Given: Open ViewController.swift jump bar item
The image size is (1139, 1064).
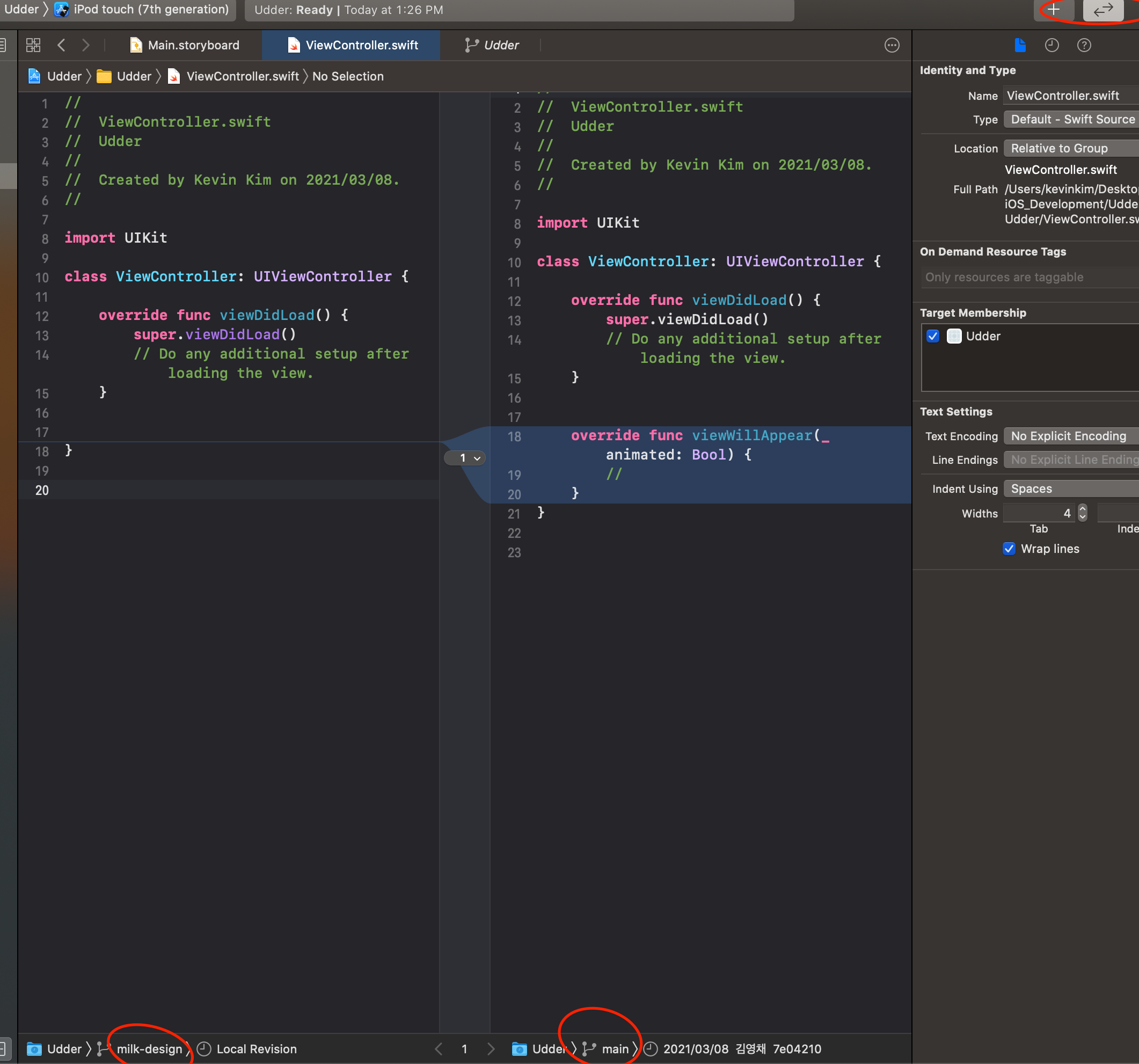Looking at the screenshot, I should pos(233,76).
